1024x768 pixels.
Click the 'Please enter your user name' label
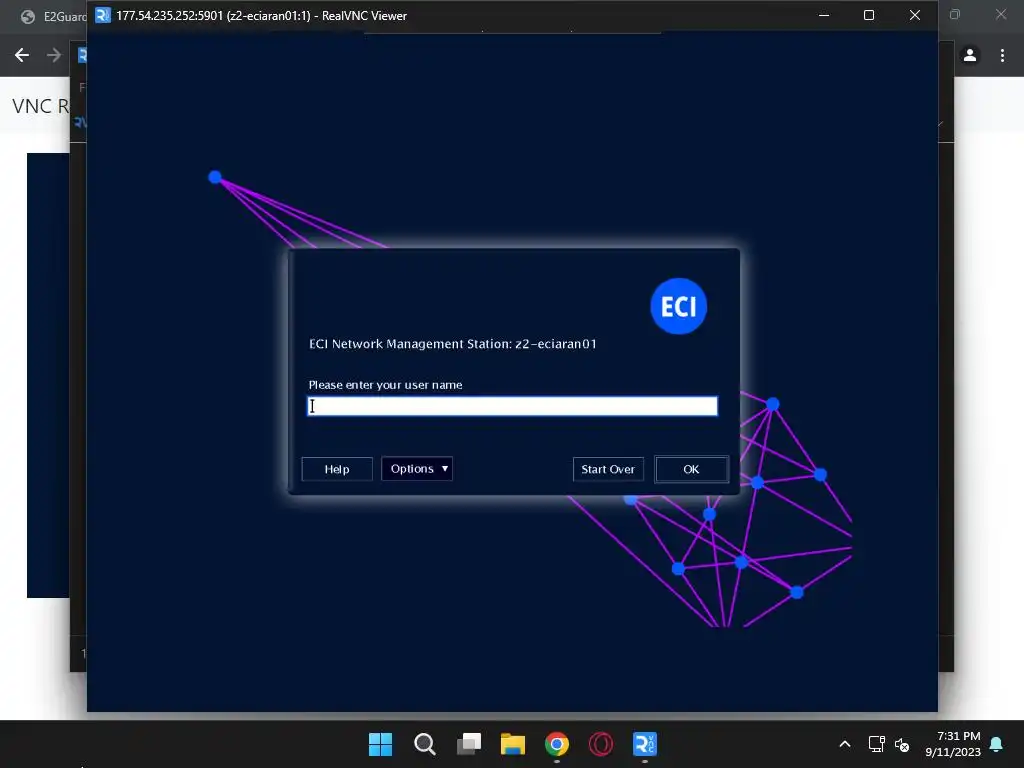pos(385,385)
